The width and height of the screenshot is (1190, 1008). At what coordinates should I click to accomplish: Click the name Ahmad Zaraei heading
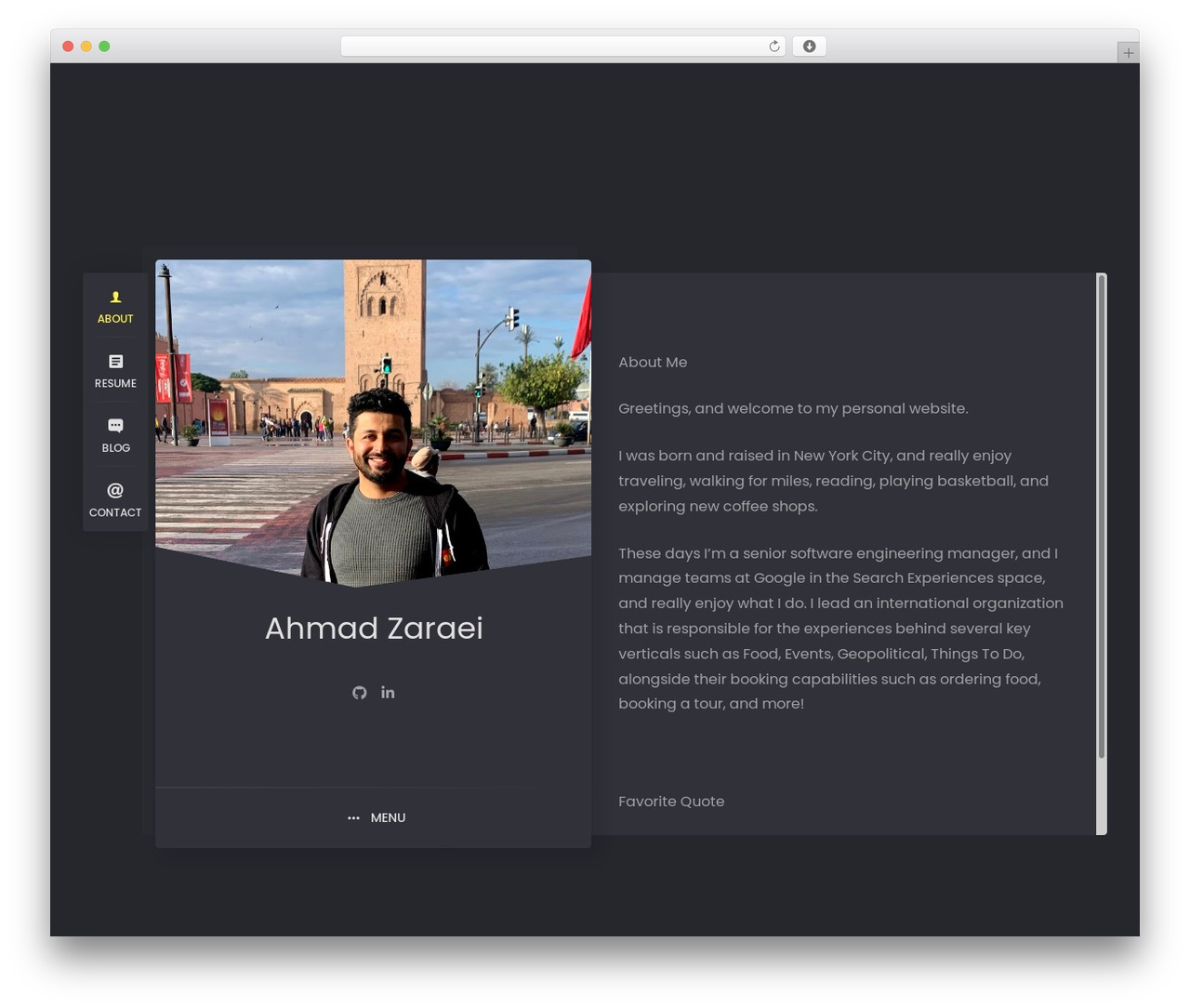374,629
